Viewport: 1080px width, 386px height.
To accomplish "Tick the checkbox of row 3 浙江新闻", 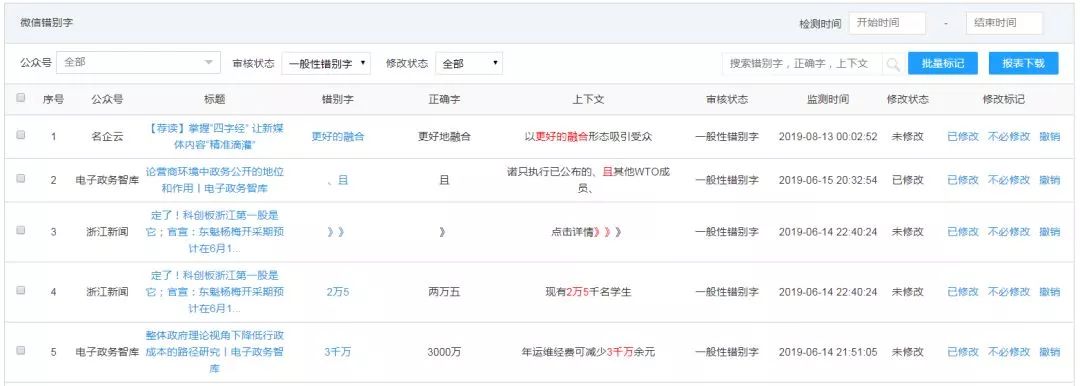I will [x=21, y=230].
